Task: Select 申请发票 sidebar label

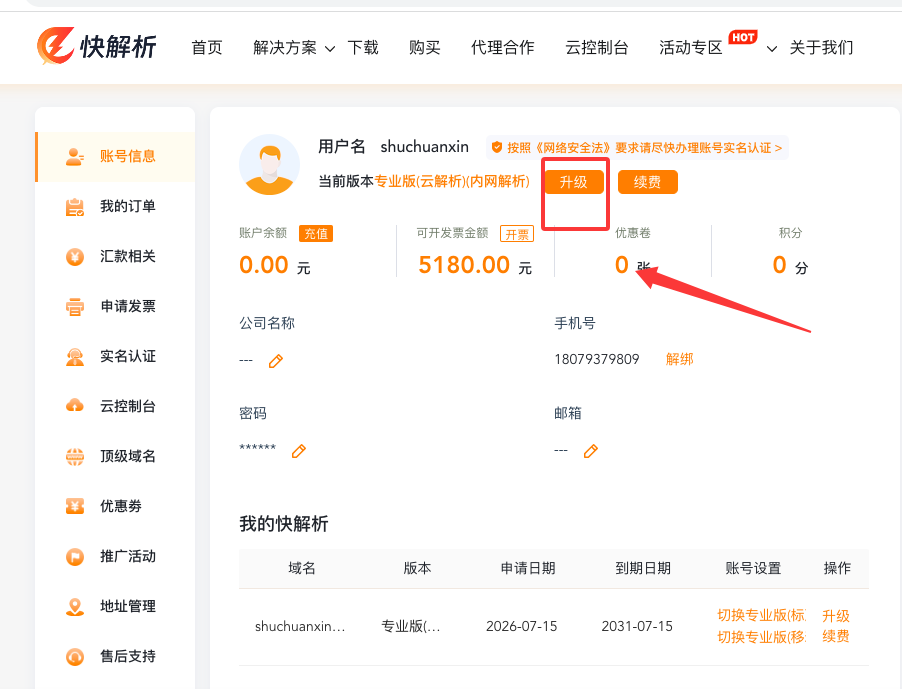Action: 128,307
